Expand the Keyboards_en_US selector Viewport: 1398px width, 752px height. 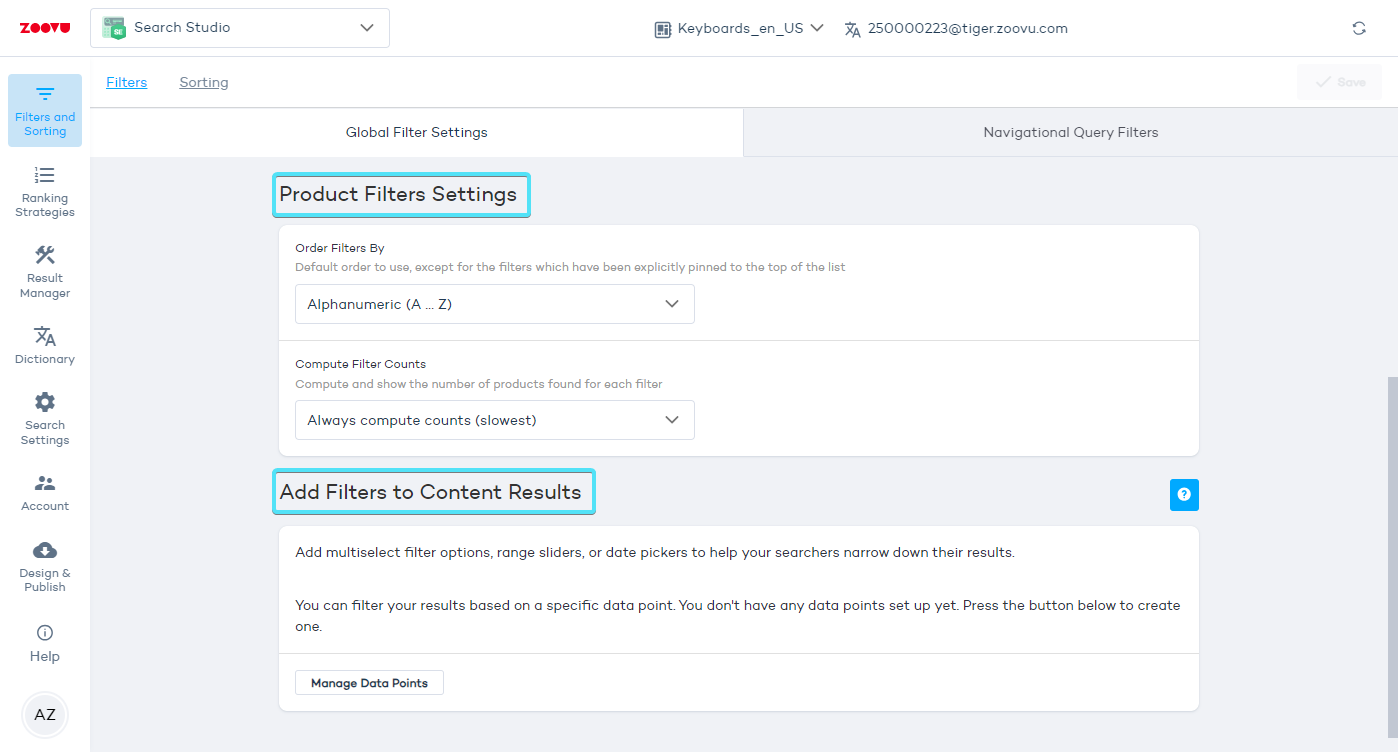point(738,28)
